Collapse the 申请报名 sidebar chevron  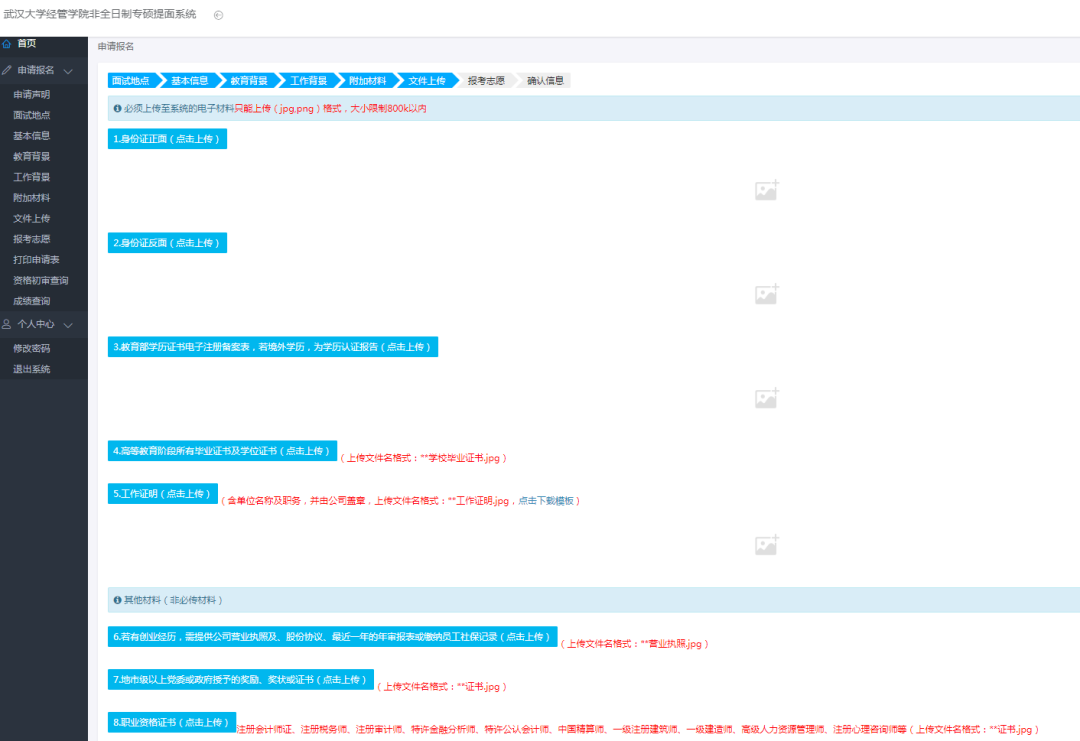click(68, 71)
